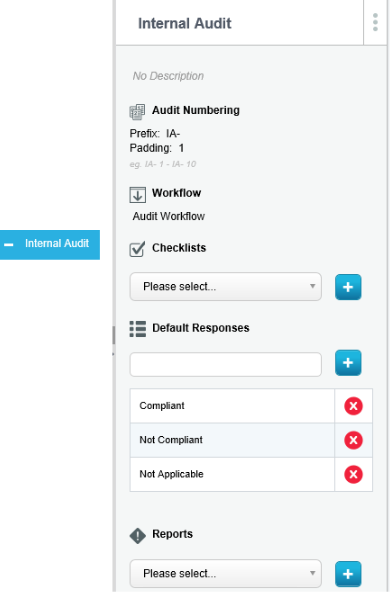
Task: Click the Default Responses list icon
Action: coord(137,329)
